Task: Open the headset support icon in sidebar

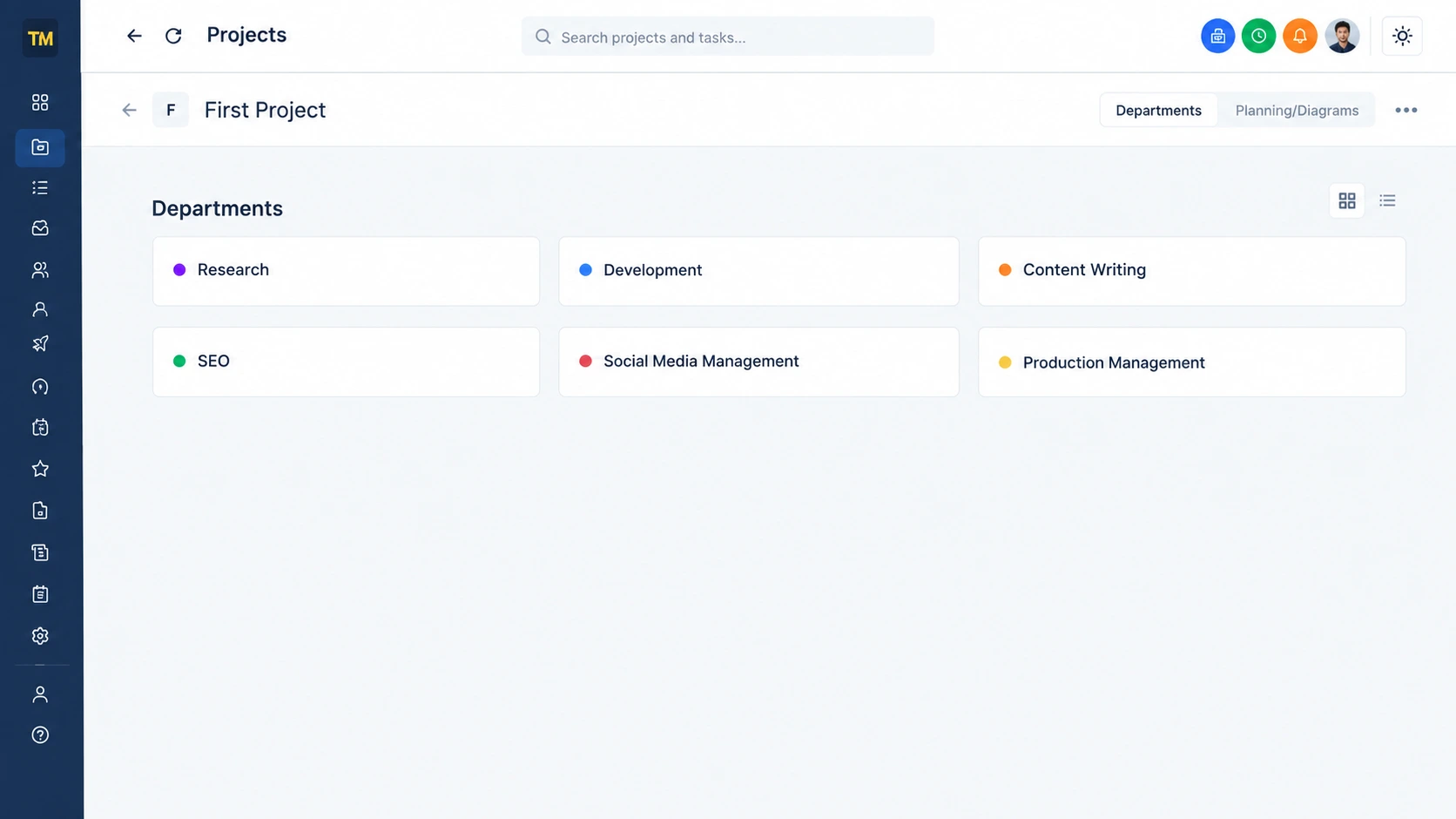Action: 40,386
